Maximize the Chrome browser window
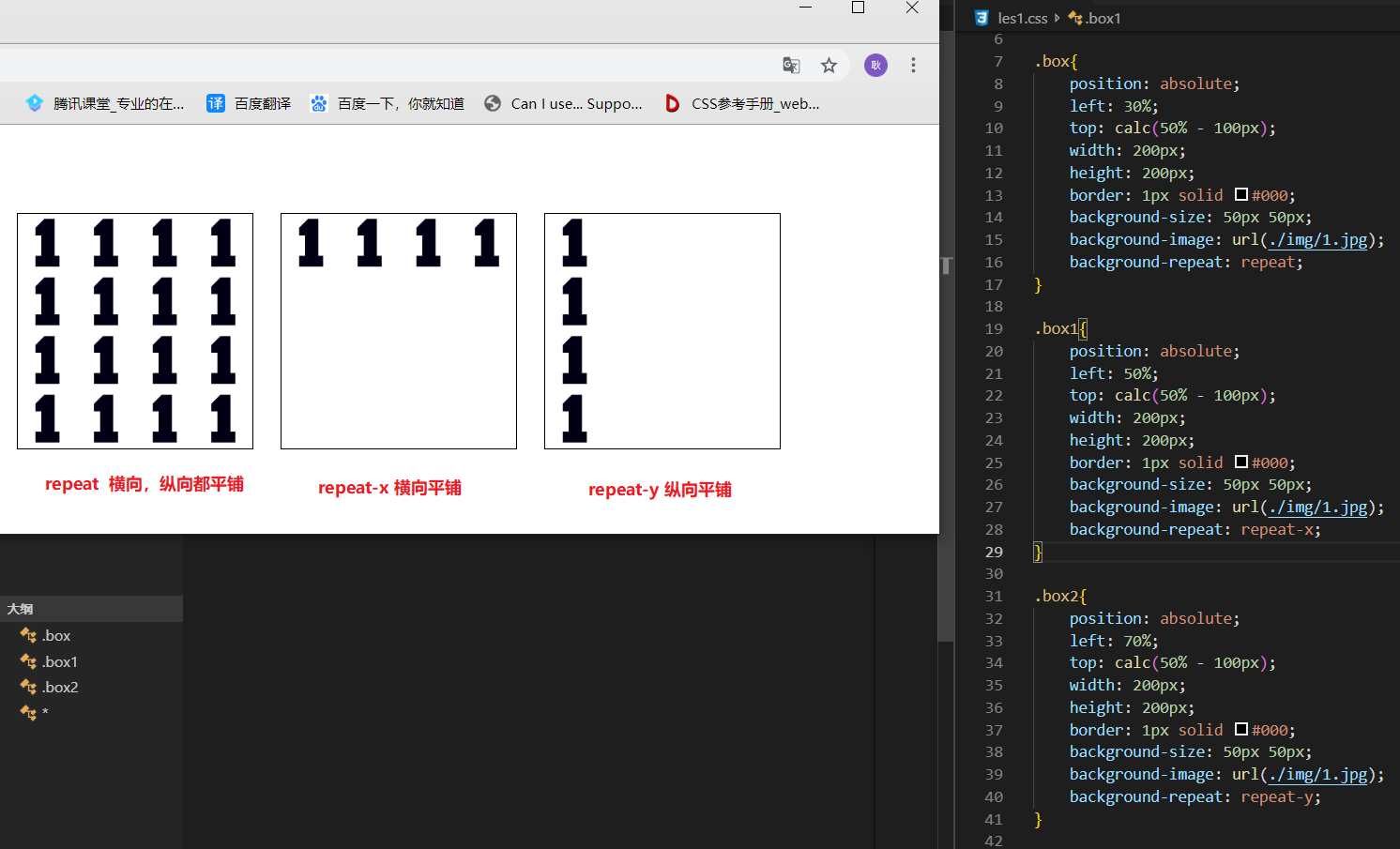The width and height of the screenshot is (1400, 849). pyautogui.click(x=858, y=8)
